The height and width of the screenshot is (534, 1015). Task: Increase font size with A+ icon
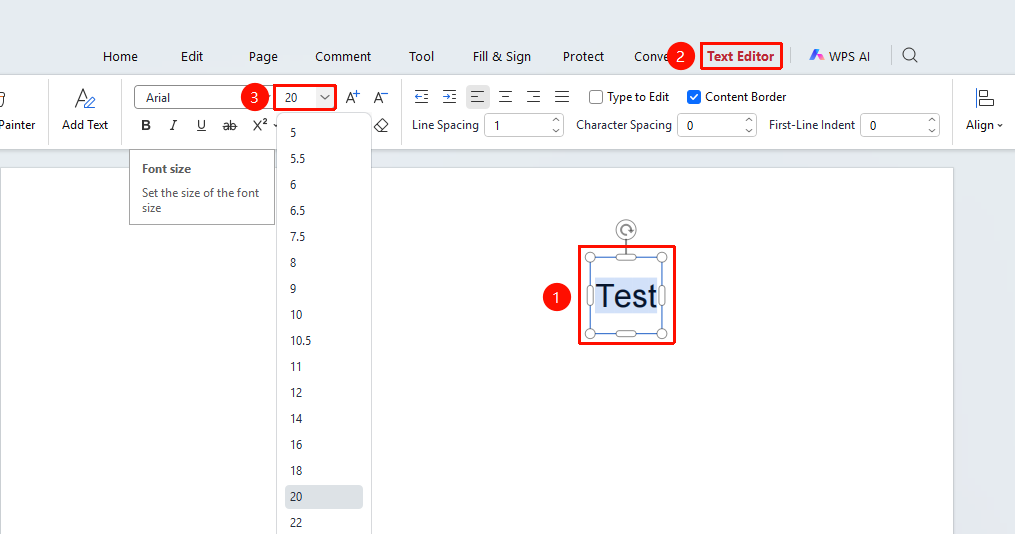pos(352,98)
